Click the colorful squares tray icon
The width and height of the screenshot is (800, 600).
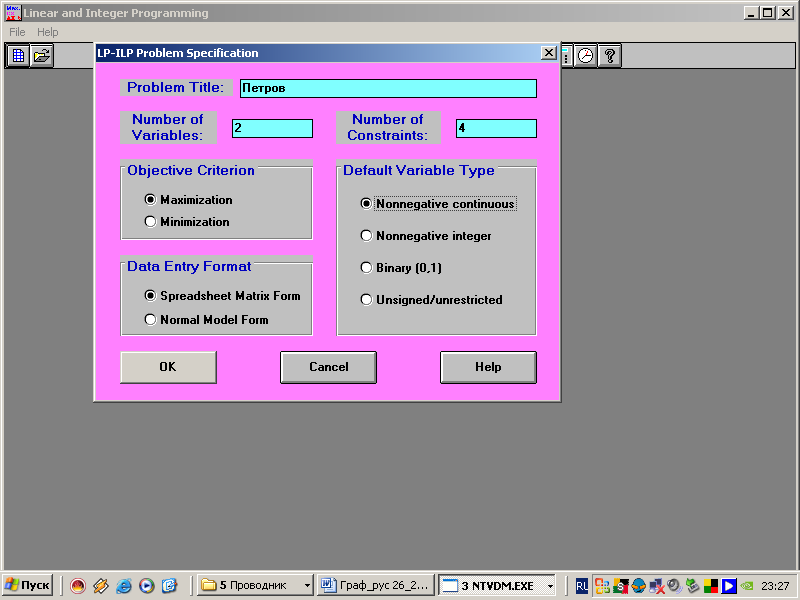[x=603, y=586]
